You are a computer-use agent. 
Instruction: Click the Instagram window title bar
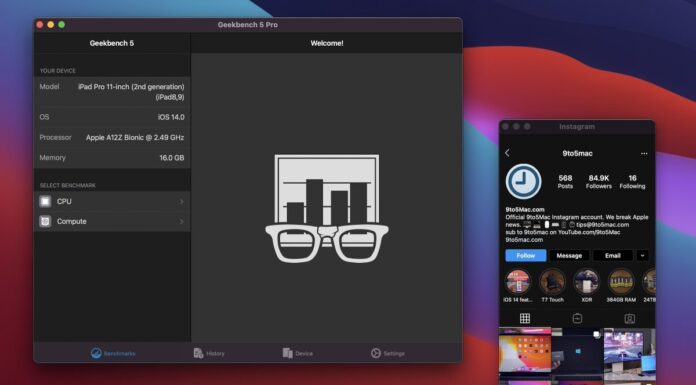[x=577, y=127]
